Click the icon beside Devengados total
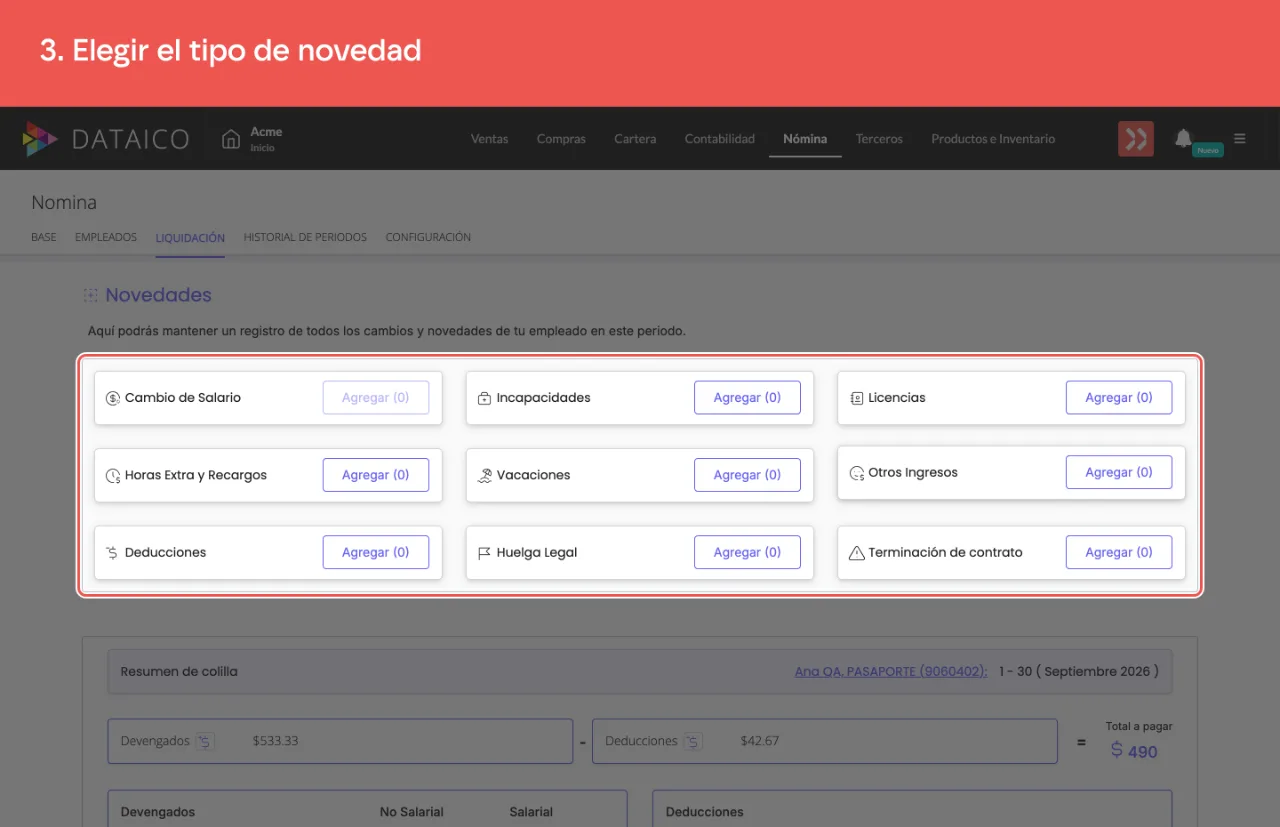1280x827 pixels. click(x=205, y=741)
